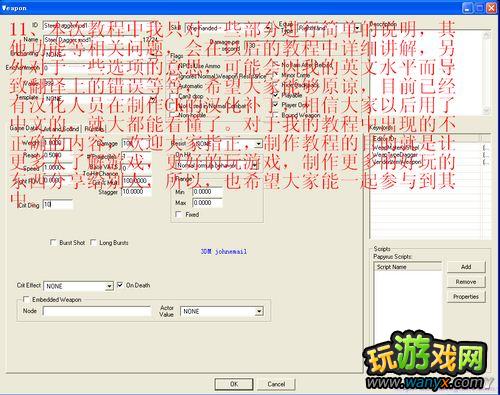The width and height of the screenshot is (500, 395).
Task: Switch to the Art and Sound tab
Action: click(x=61, y=129)
